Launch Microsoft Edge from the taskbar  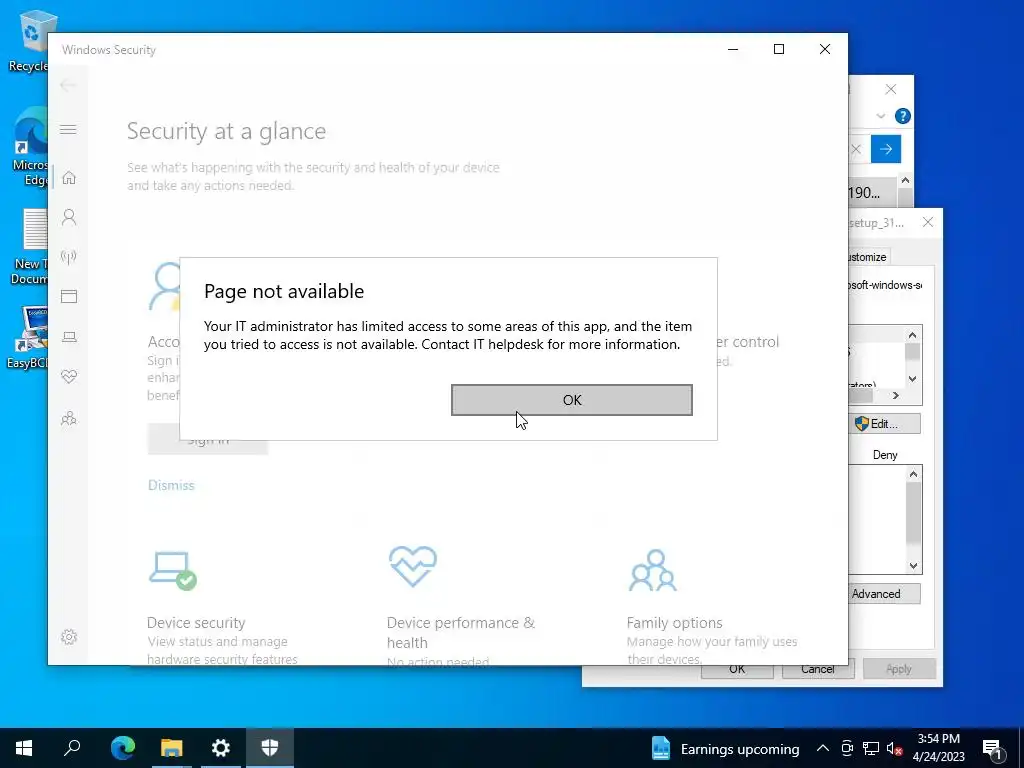click(122, 748)
